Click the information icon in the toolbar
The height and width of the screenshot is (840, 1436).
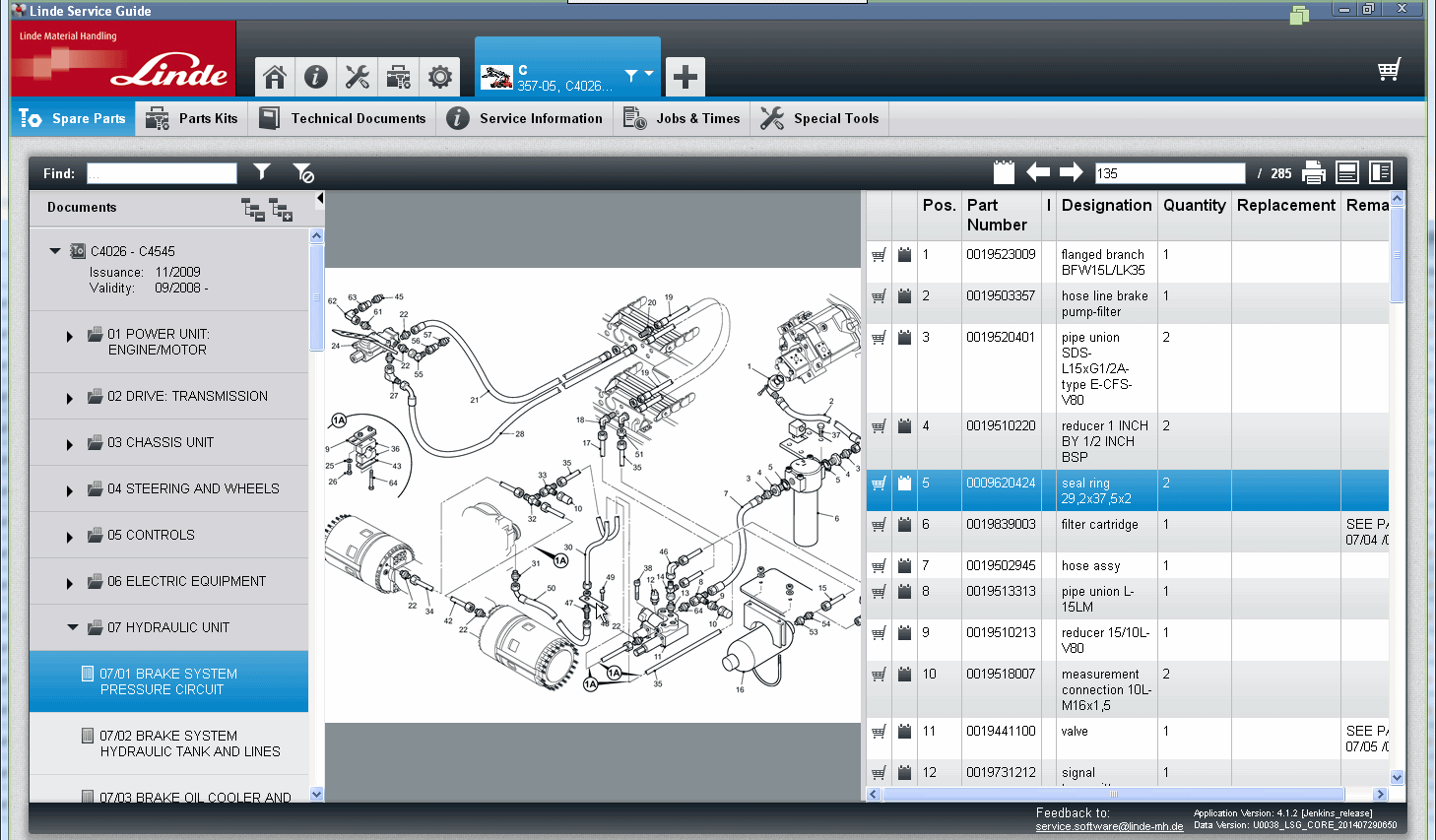pyautogui.click(x=315, y=76)
